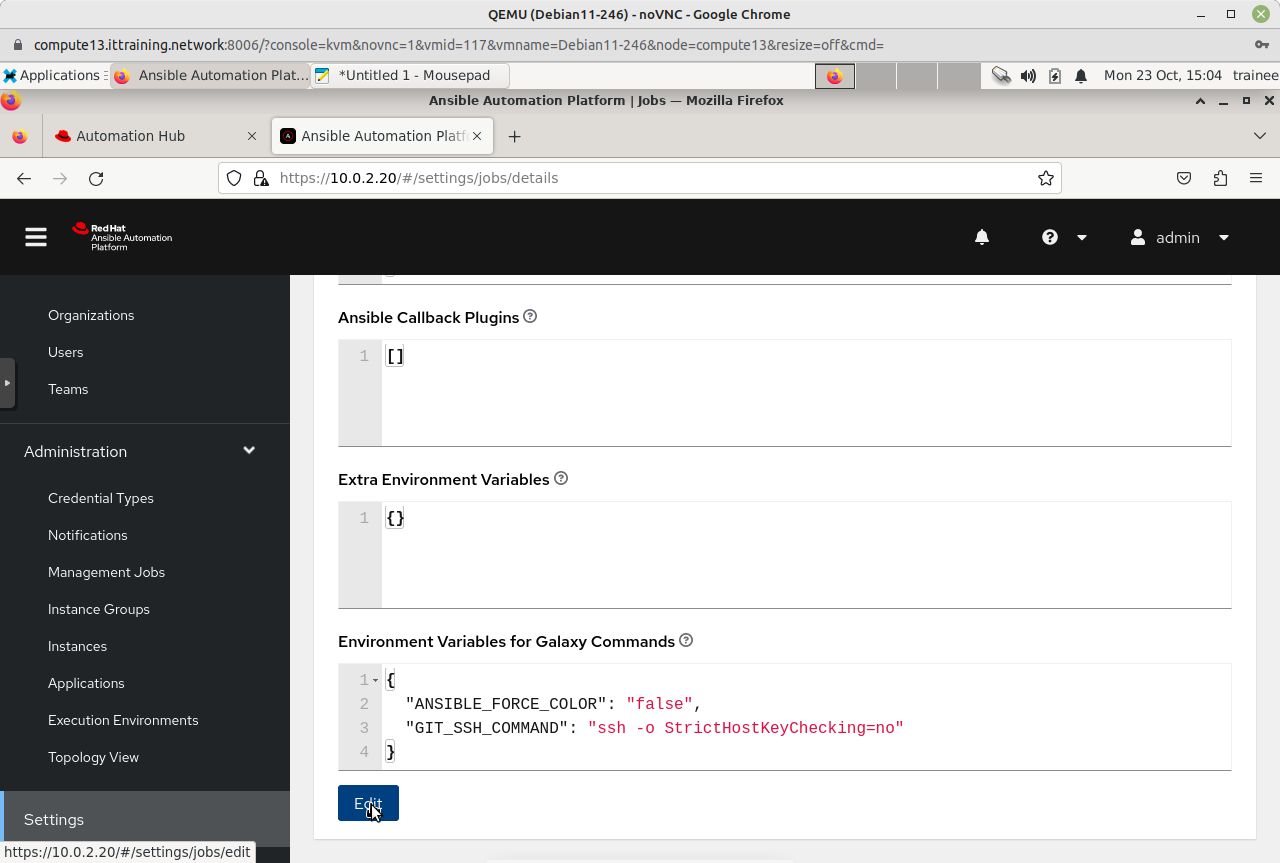1280x863 pixels.
Task: Open Notifications in the sidebar
Action: (x=88, y=535)
